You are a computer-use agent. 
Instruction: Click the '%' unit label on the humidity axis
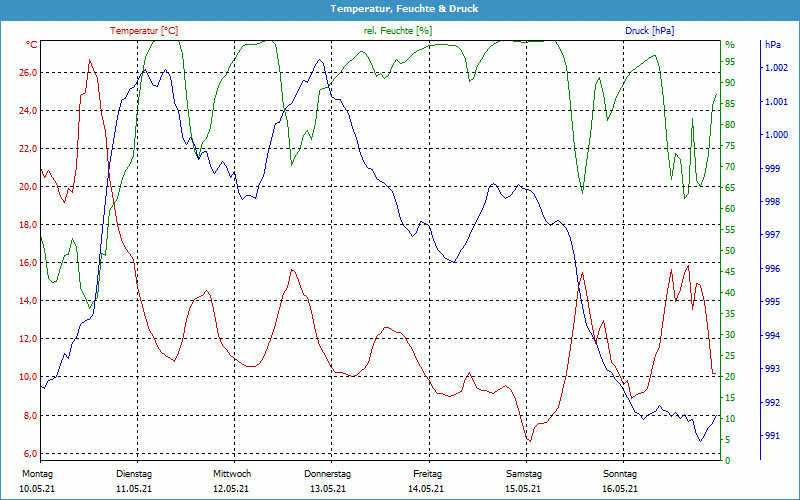730,45
